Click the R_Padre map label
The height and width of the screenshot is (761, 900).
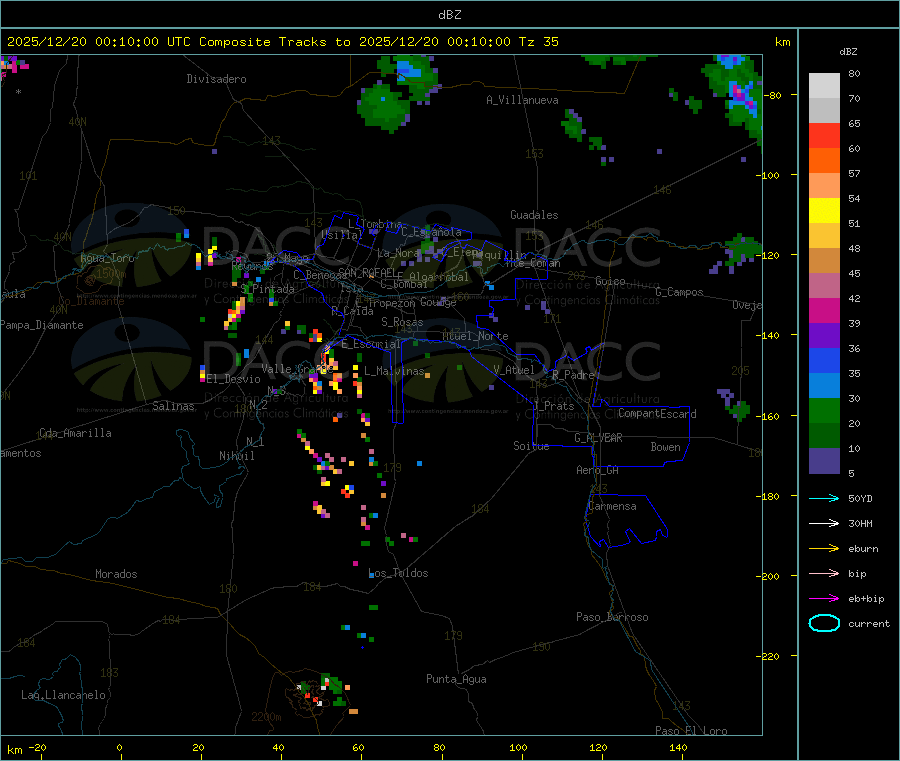(573, 375)
